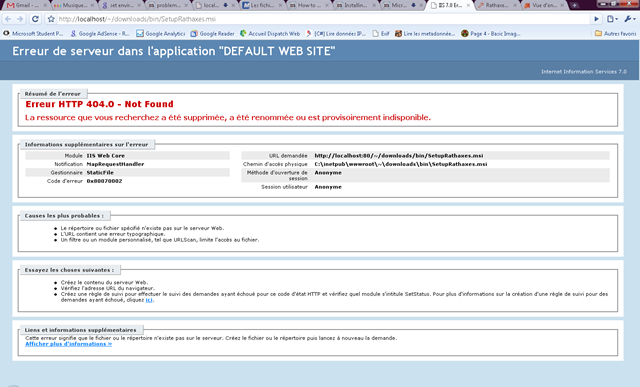Close the Gmail tab

(45, 5)
